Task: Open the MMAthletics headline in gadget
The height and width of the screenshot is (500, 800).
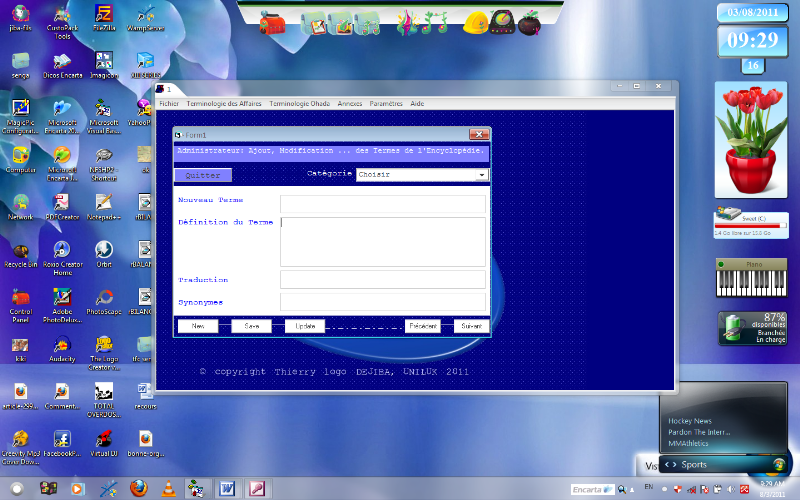Action: pyautogui.click(x=688, y=443)
